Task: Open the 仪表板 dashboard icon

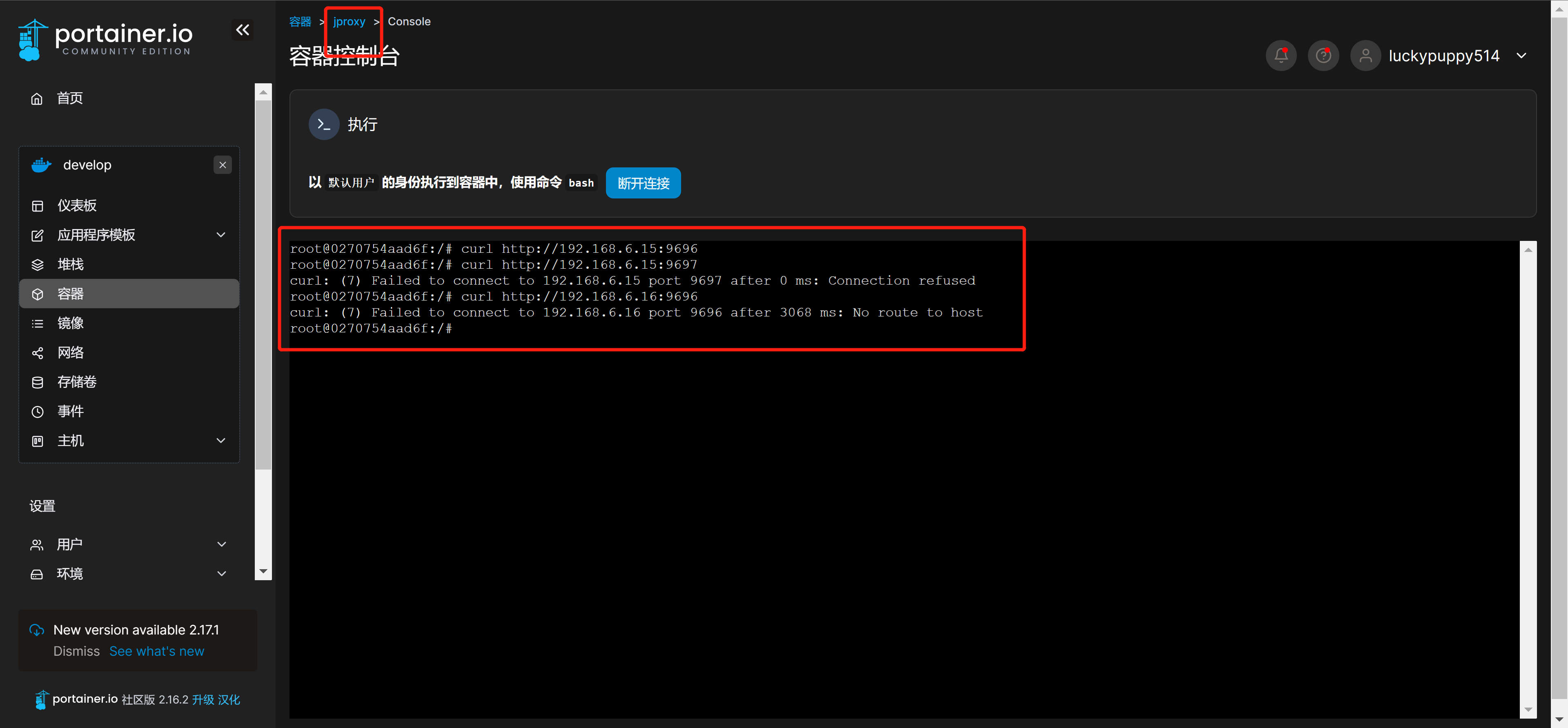Action: tap(37, 206)
